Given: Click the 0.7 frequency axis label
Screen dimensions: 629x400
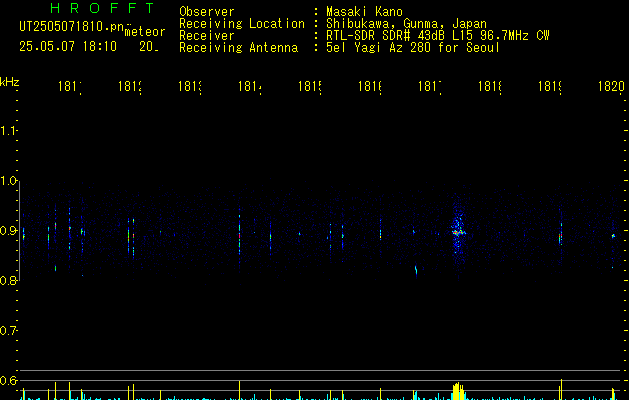Looking at the screenshot, I should (8, 330).
